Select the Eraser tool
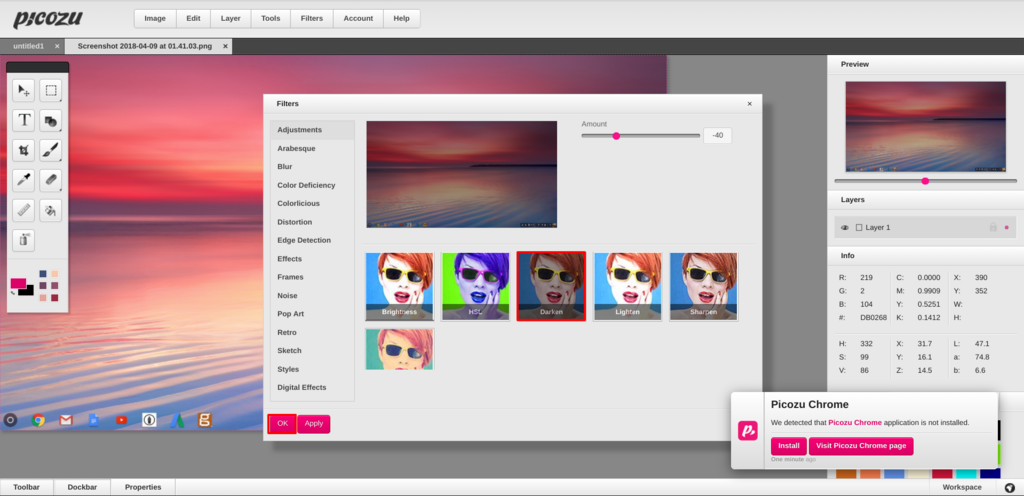The width and height of the screenshot is (1024, 496). coord(50,180)
